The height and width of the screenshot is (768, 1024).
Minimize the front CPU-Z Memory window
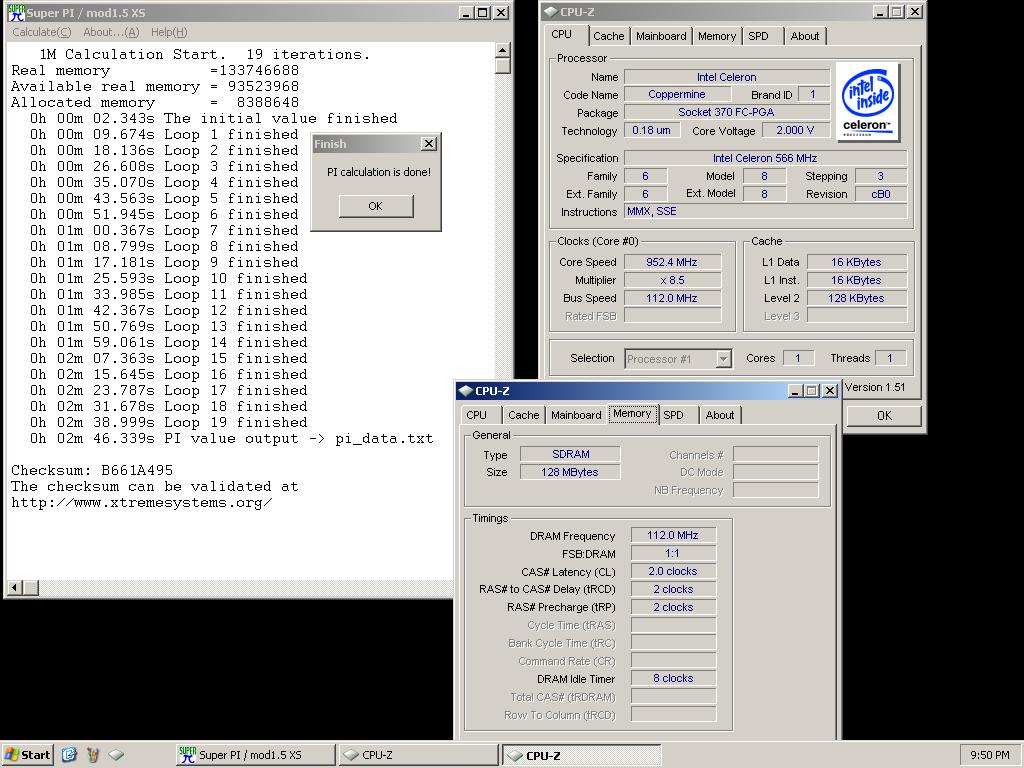coord(795,391)
